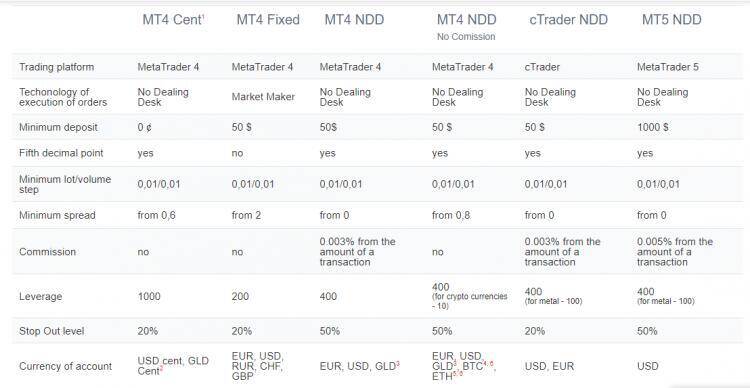Viewport: 750px width, 388px height.
Task: Click the Fifth decimal point row label
Action: pos(61,153)
